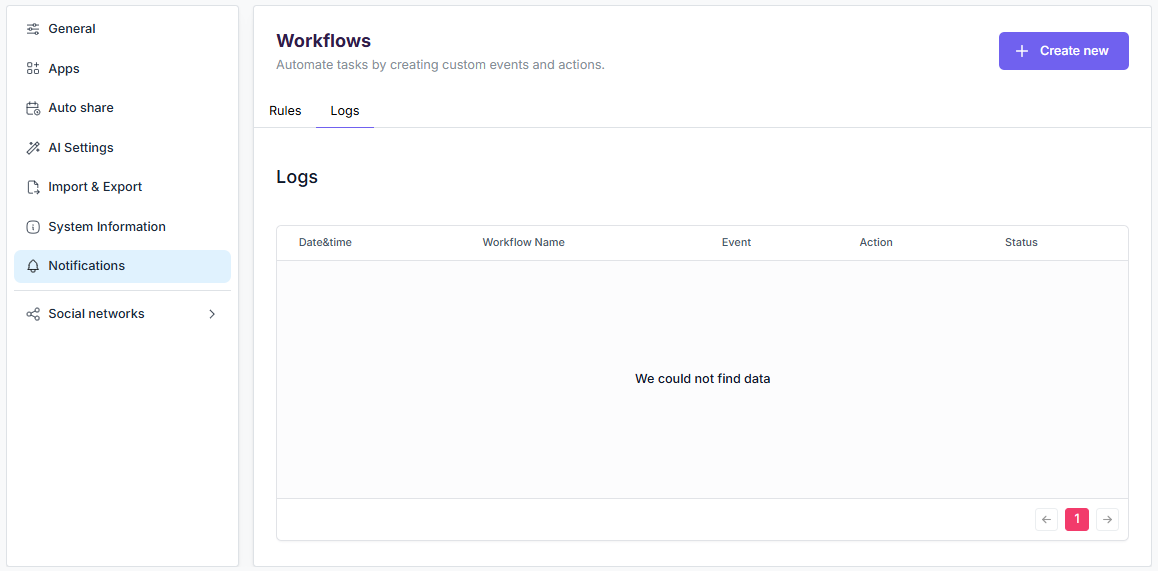Select page 1 in pagination
Viewport: 1158px width, 571px height.
point(1077,519)
